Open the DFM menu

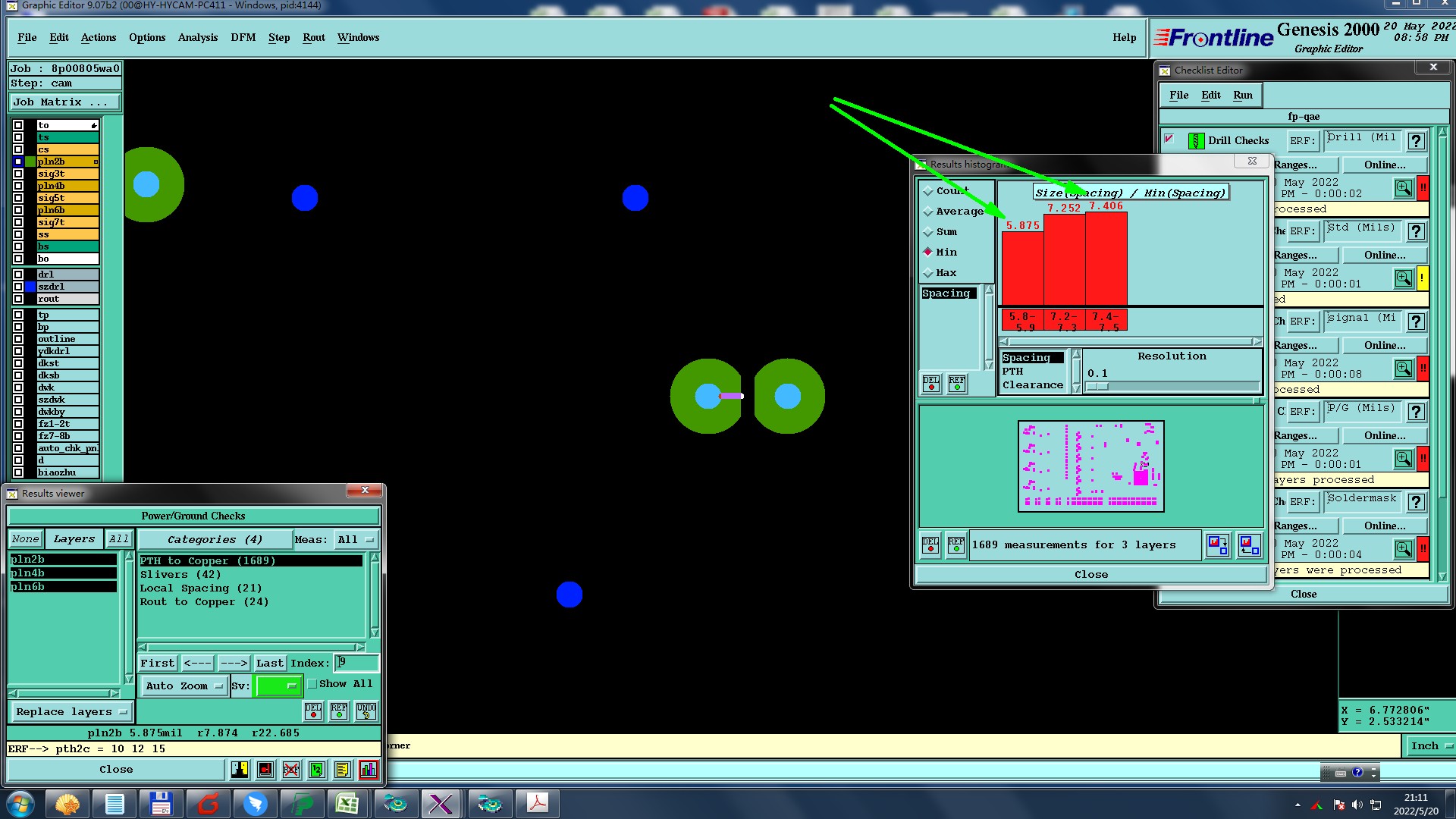click(243, 37)
